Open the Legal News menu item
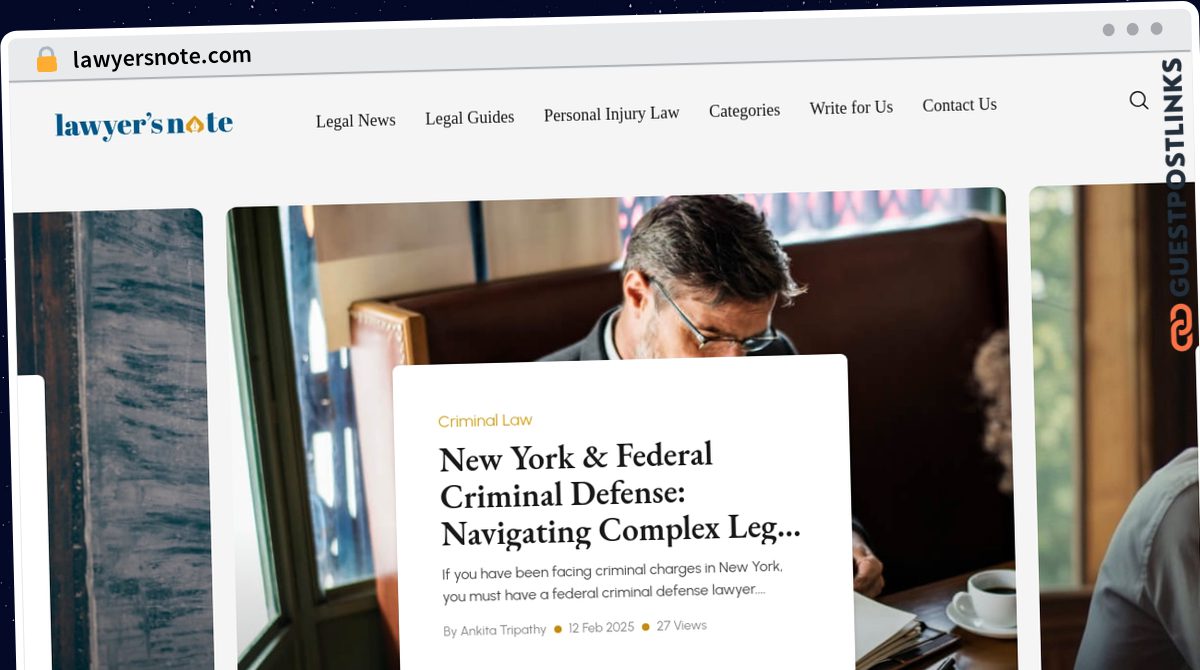1200x670 pixels. pyautogui.click(x=355, y=120)
